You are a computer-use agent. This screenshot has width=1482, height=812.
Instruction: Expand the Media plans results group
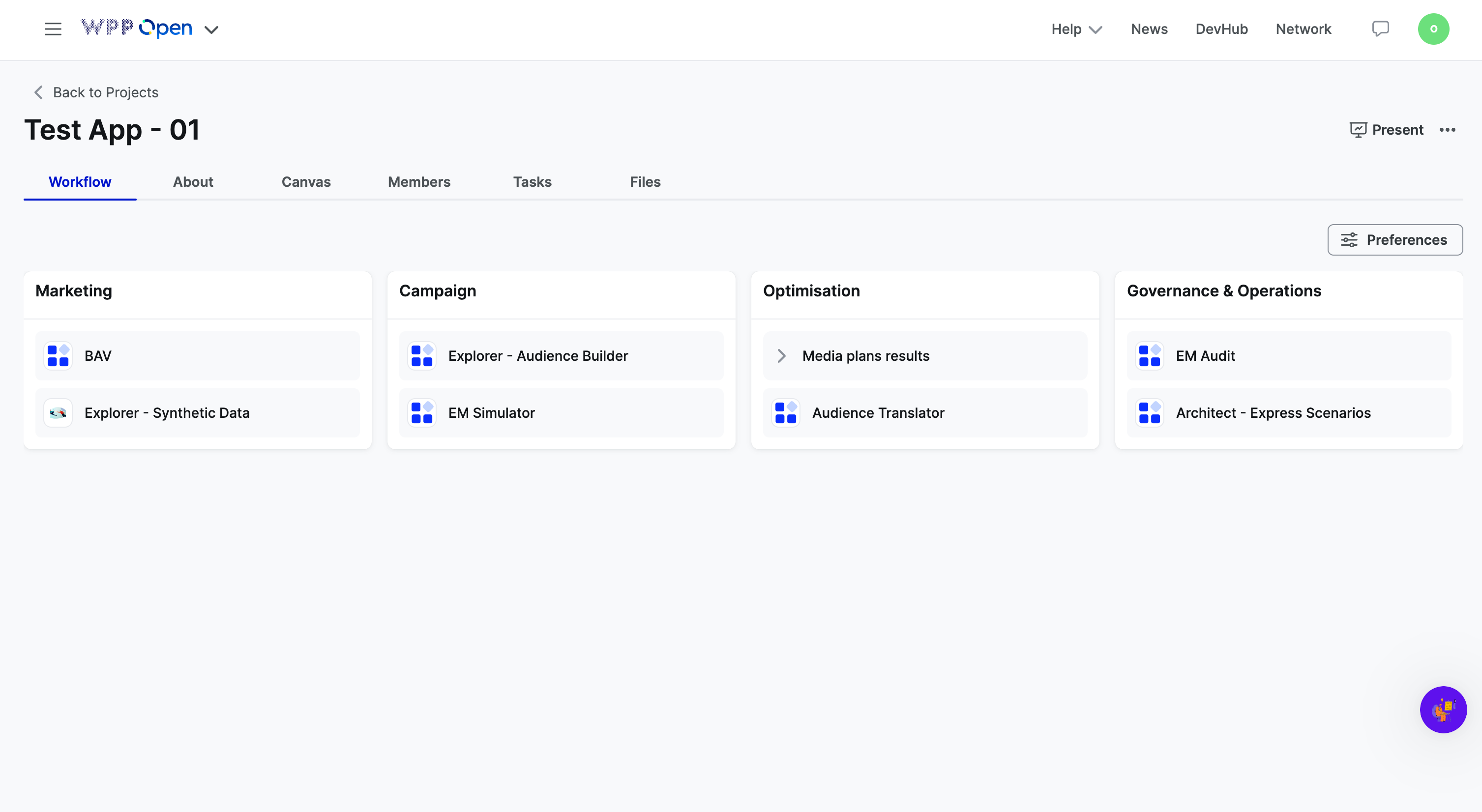point(781,356)
